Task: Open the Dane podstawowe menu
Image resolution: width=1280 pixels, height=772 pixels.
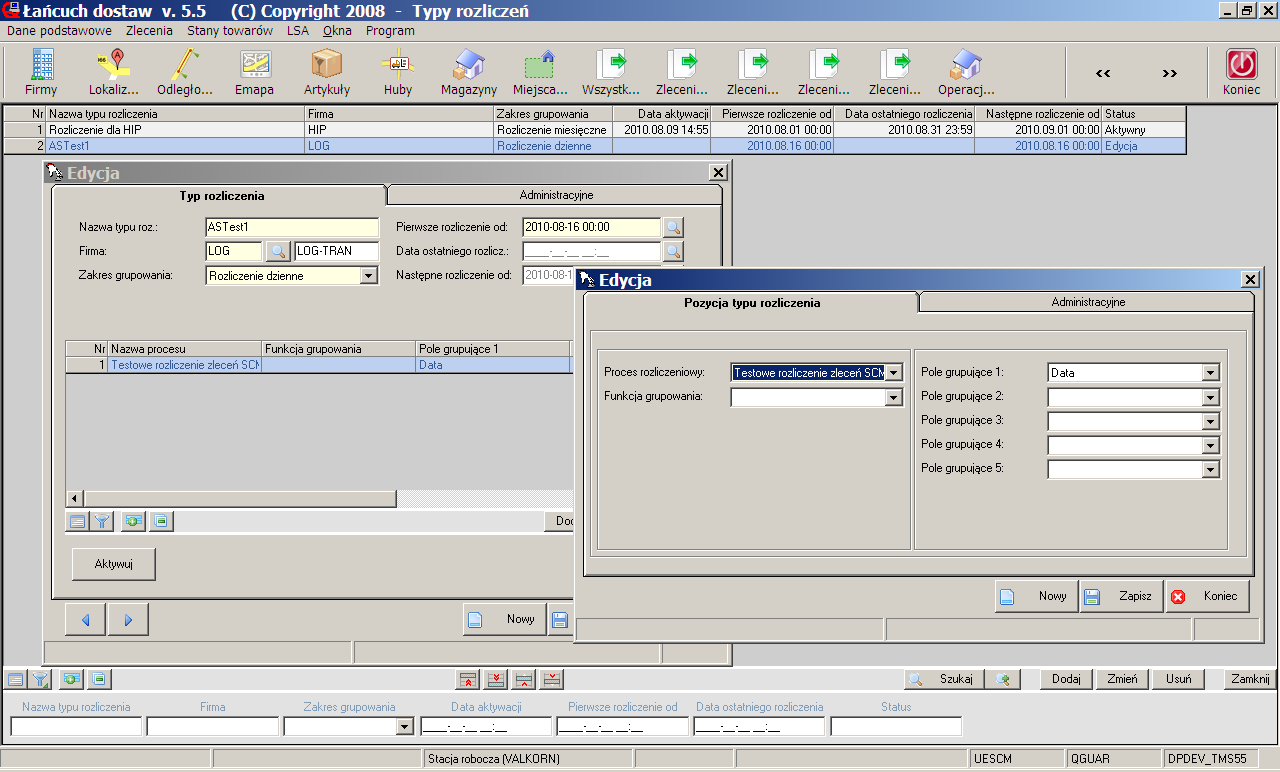Action: [x=59, y=31]
